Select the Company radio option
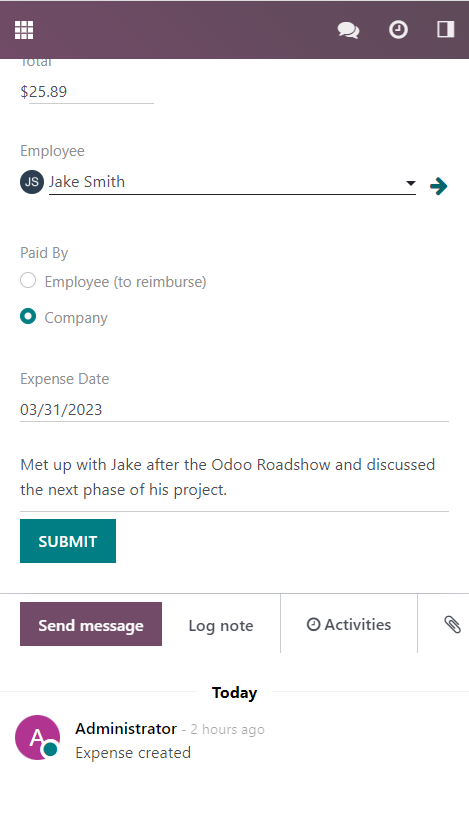 click(x=28, y=316)
